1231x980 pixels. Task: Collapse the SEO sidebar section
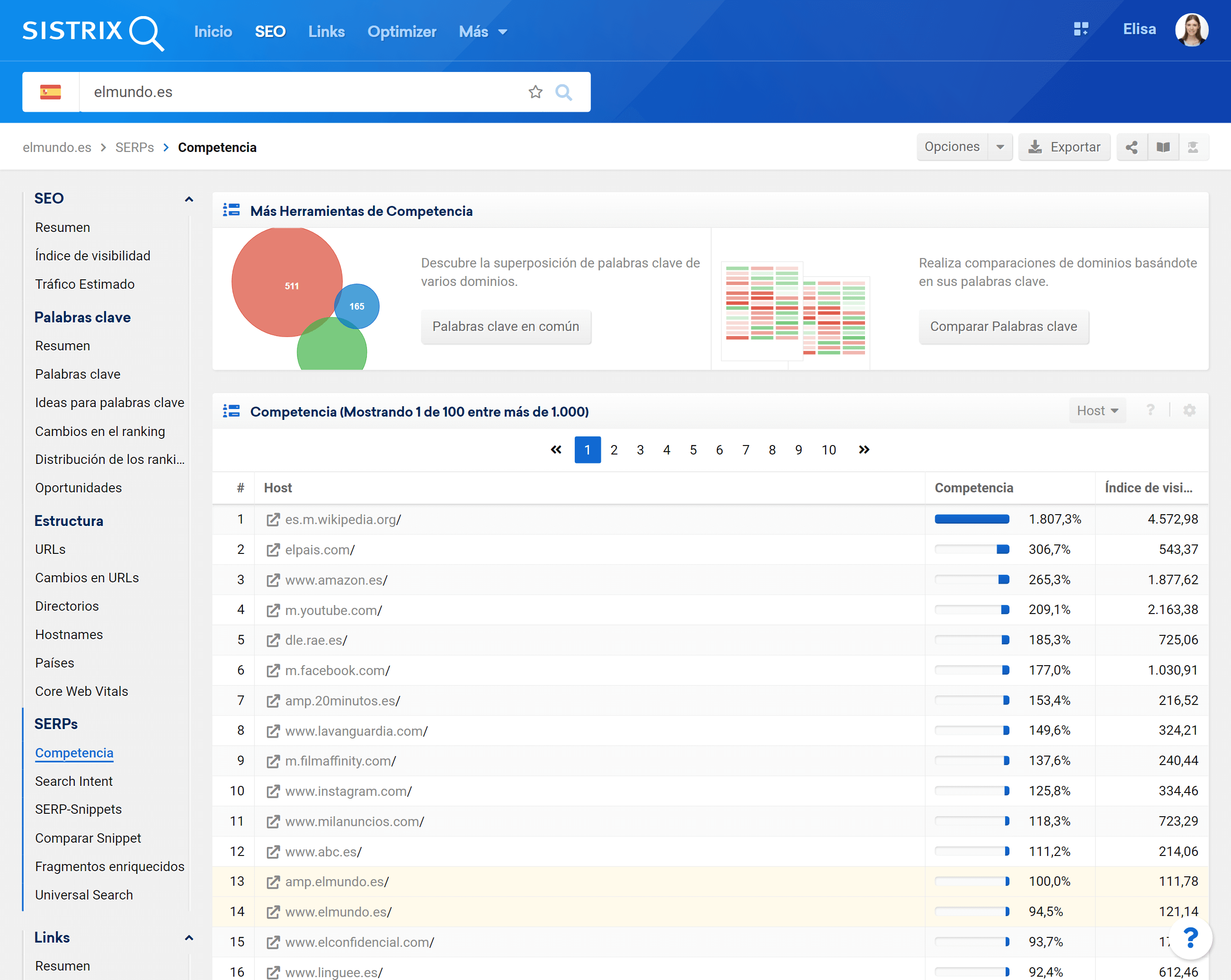(189, 199)
